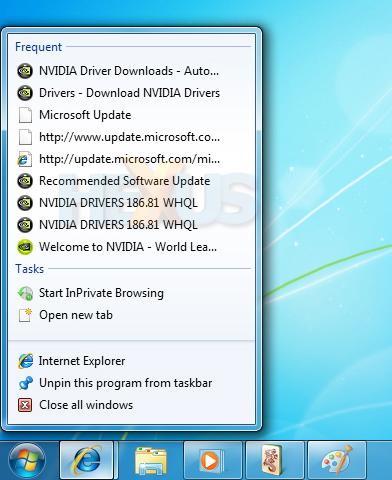Open Windows Explorer folder from taskbar
The width and height of the screenshot is (392, 480).
151,461
